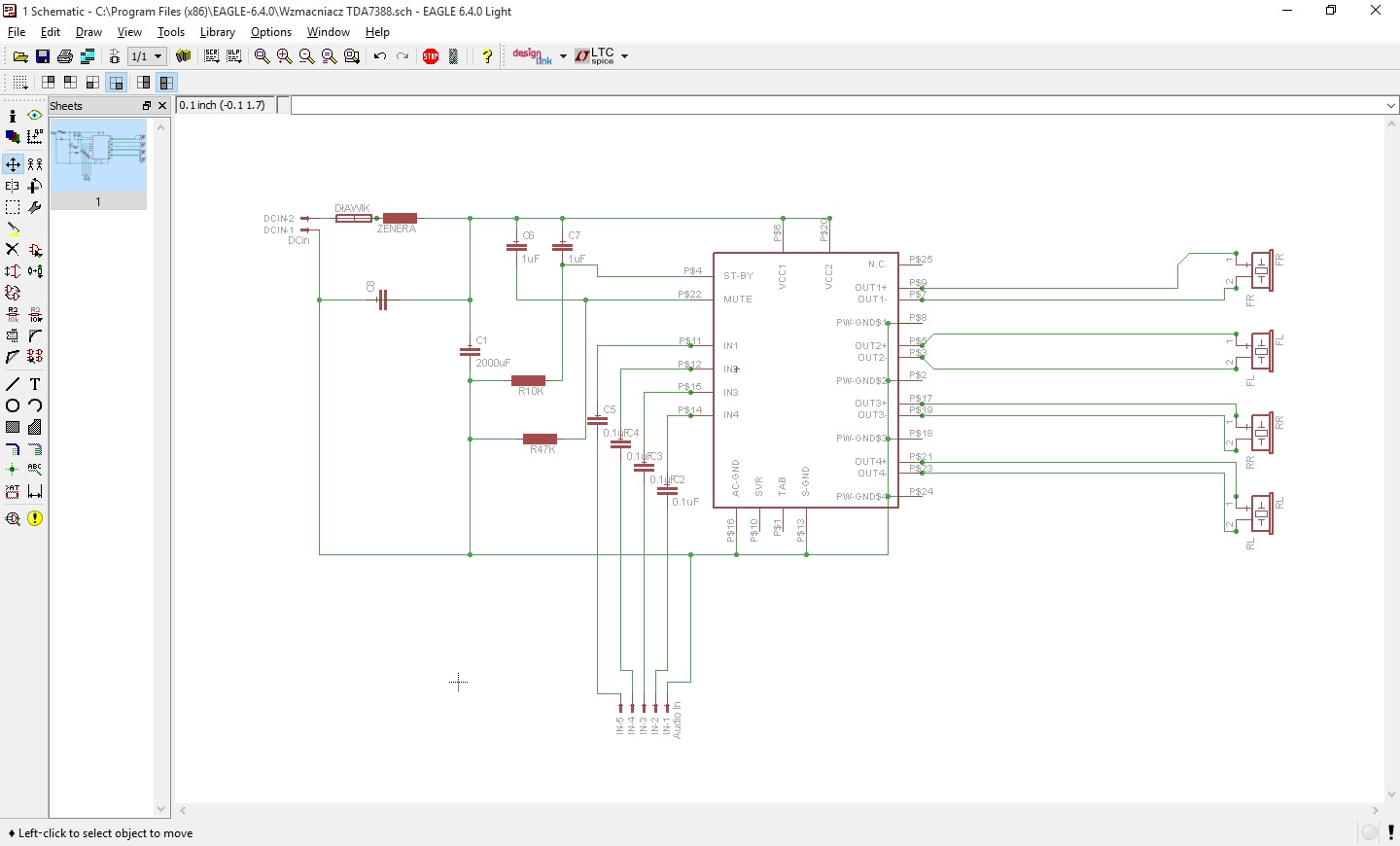Switch to board with the Board icon
Image resolution: width=1400 pixels, height=846 pixels.
pyautogui.click(x=115, y=56)
